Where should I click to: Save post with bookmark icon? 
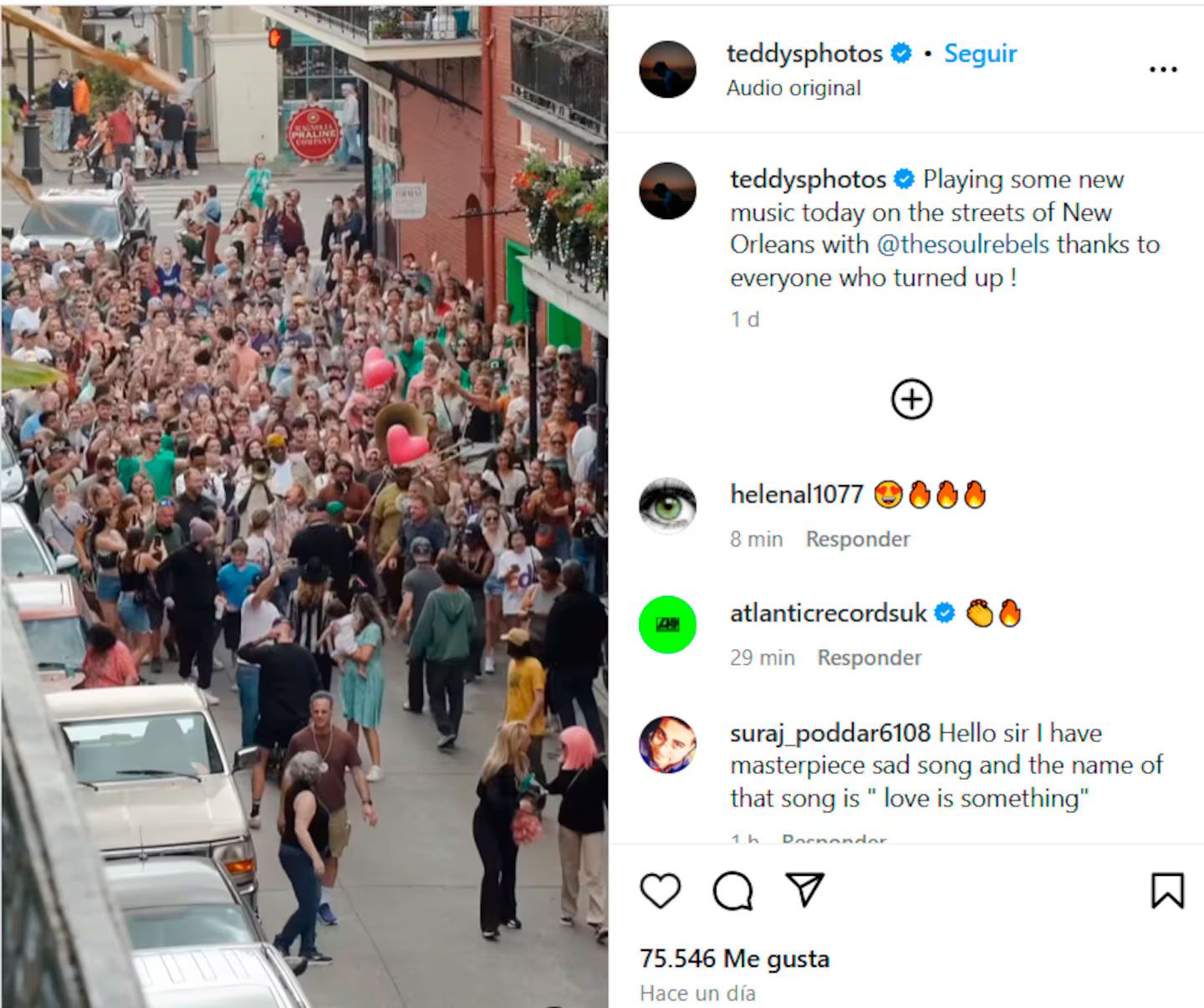tap(1167, 890)
